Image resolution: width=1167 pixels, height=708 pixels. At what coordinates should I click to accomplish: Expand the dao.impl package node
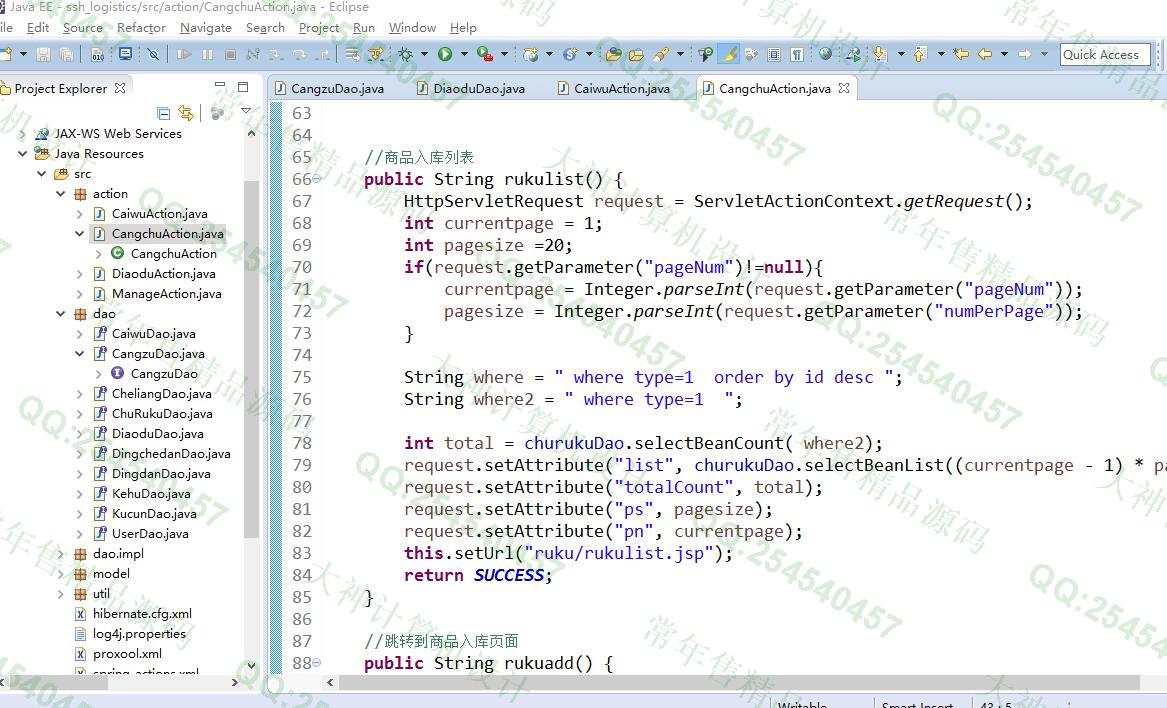[61, 554]
